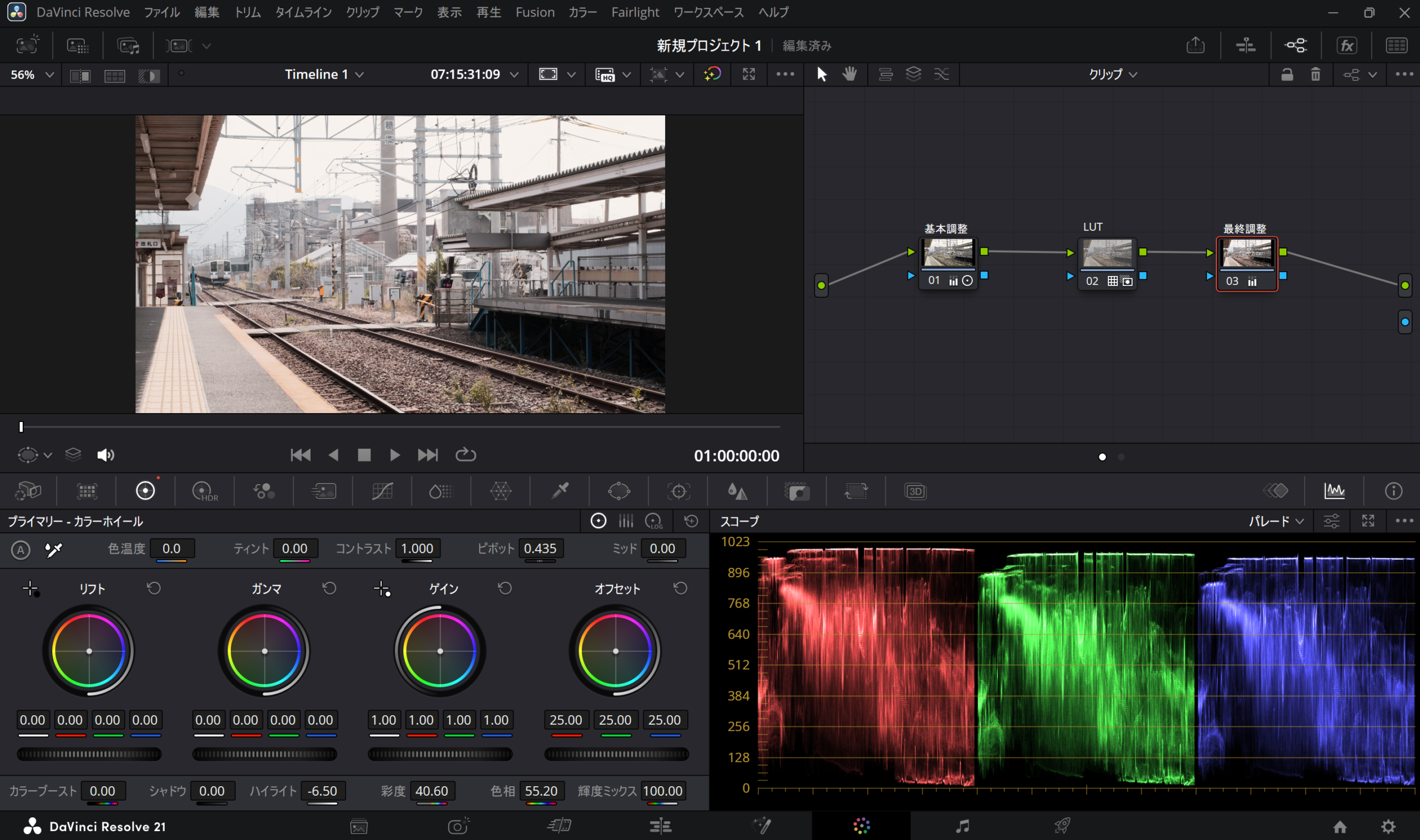Toggle loop playback
Image resolution: width=1420 pixels, height=840 pixels.
coord(465,455)
